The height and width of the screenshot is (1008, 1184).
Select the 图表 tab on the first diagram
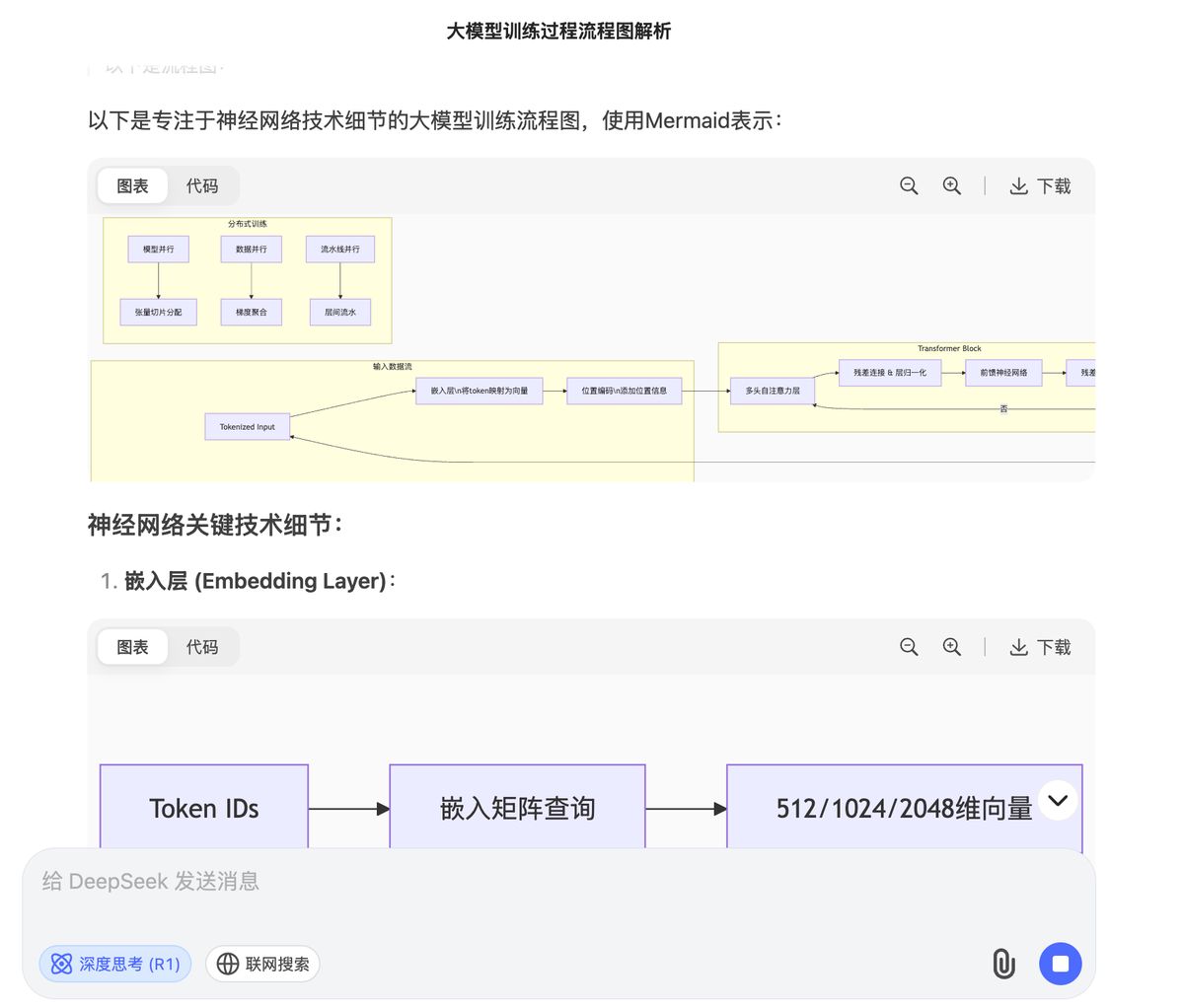coord(132,185)
